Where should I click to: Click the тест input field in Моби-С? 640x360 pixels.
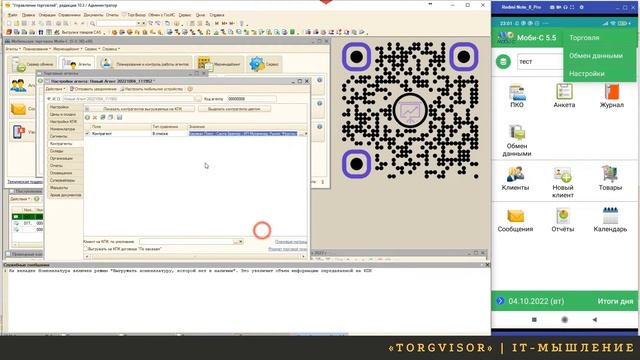tap(540, 62)
